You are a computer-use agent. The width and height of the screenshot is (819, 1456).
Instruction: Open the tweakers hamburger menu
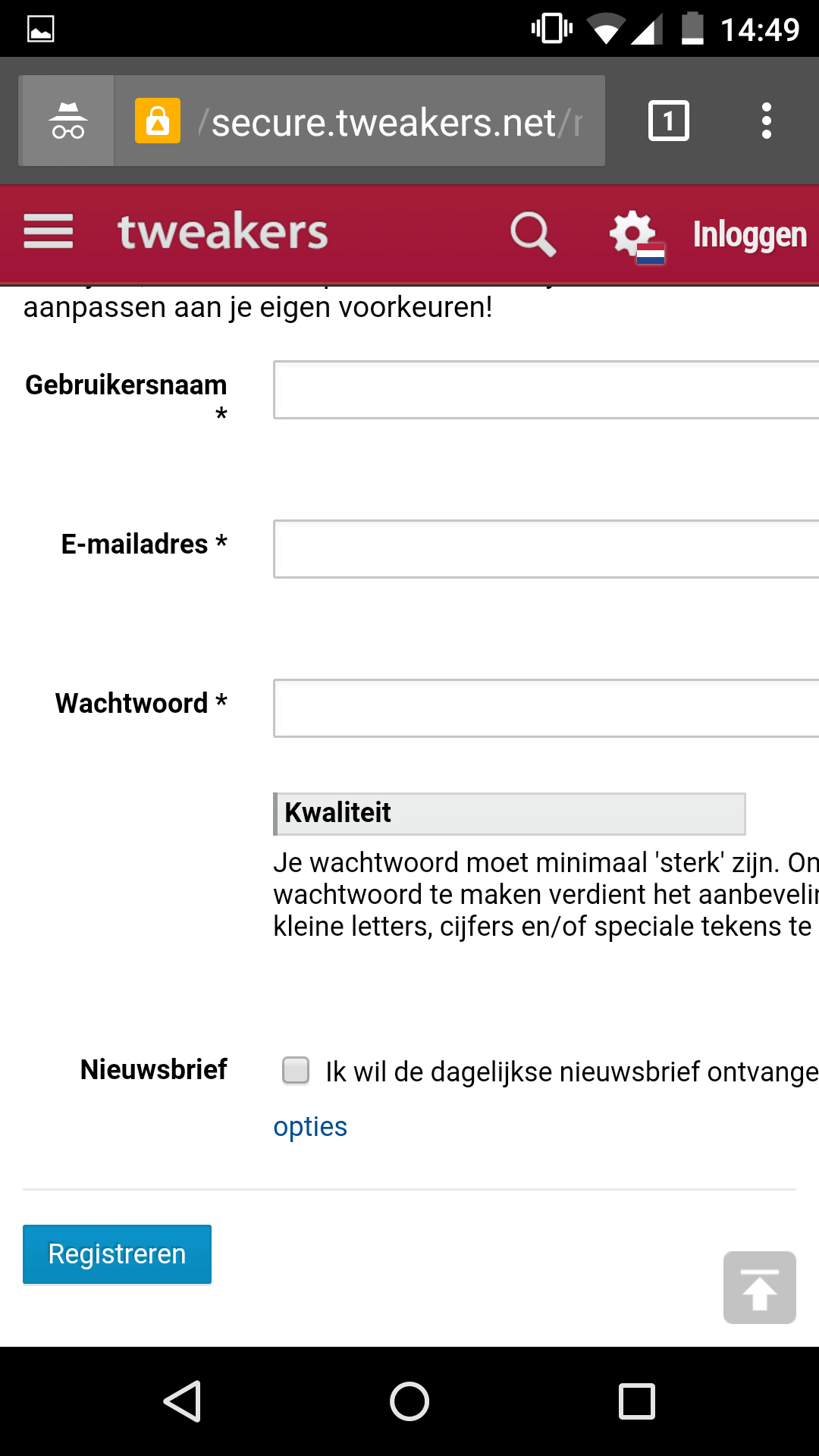coord(49,232)
